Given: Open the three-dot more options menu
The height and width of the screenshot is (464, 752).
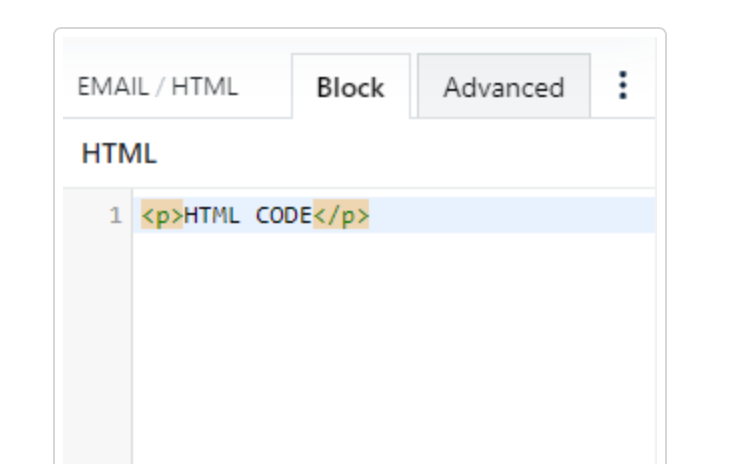Looking at the screenshot, I should [x=623, y=86].
